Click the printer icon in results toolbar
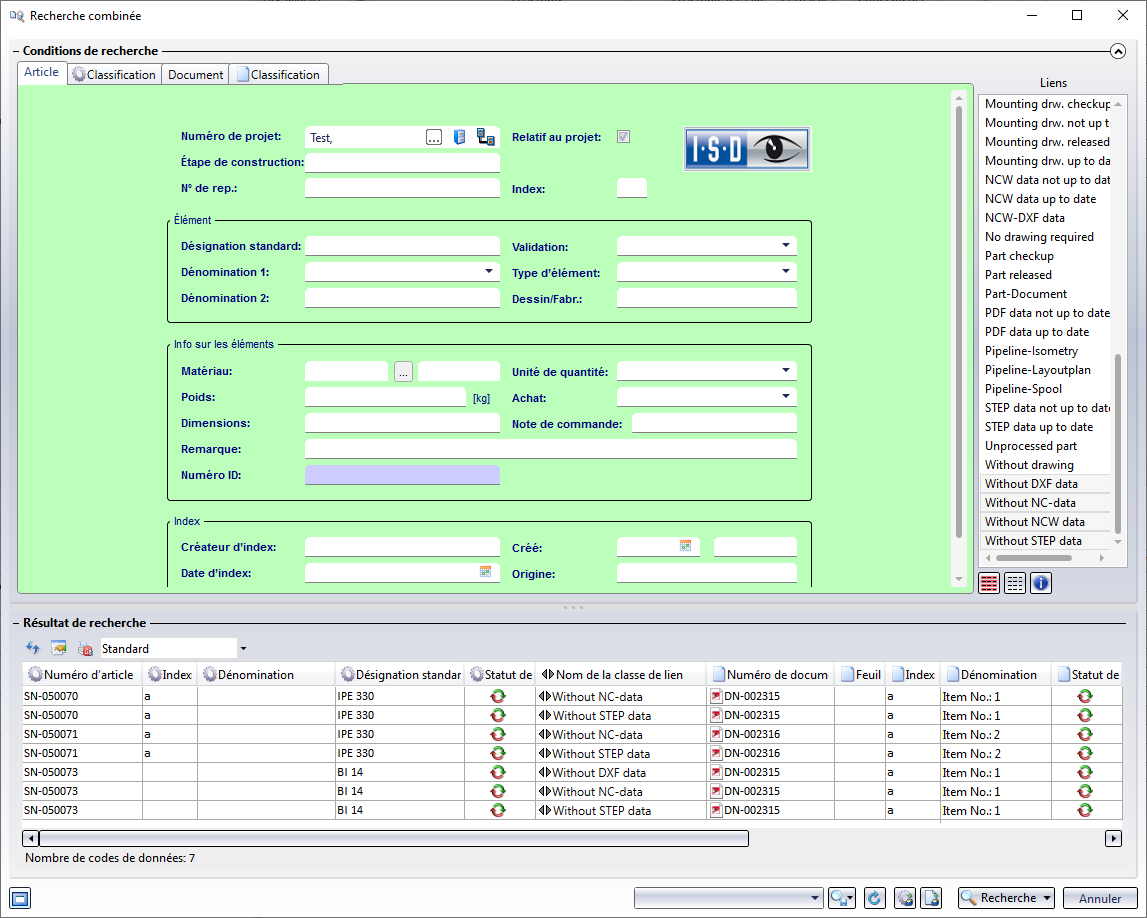 pos(85,648)
